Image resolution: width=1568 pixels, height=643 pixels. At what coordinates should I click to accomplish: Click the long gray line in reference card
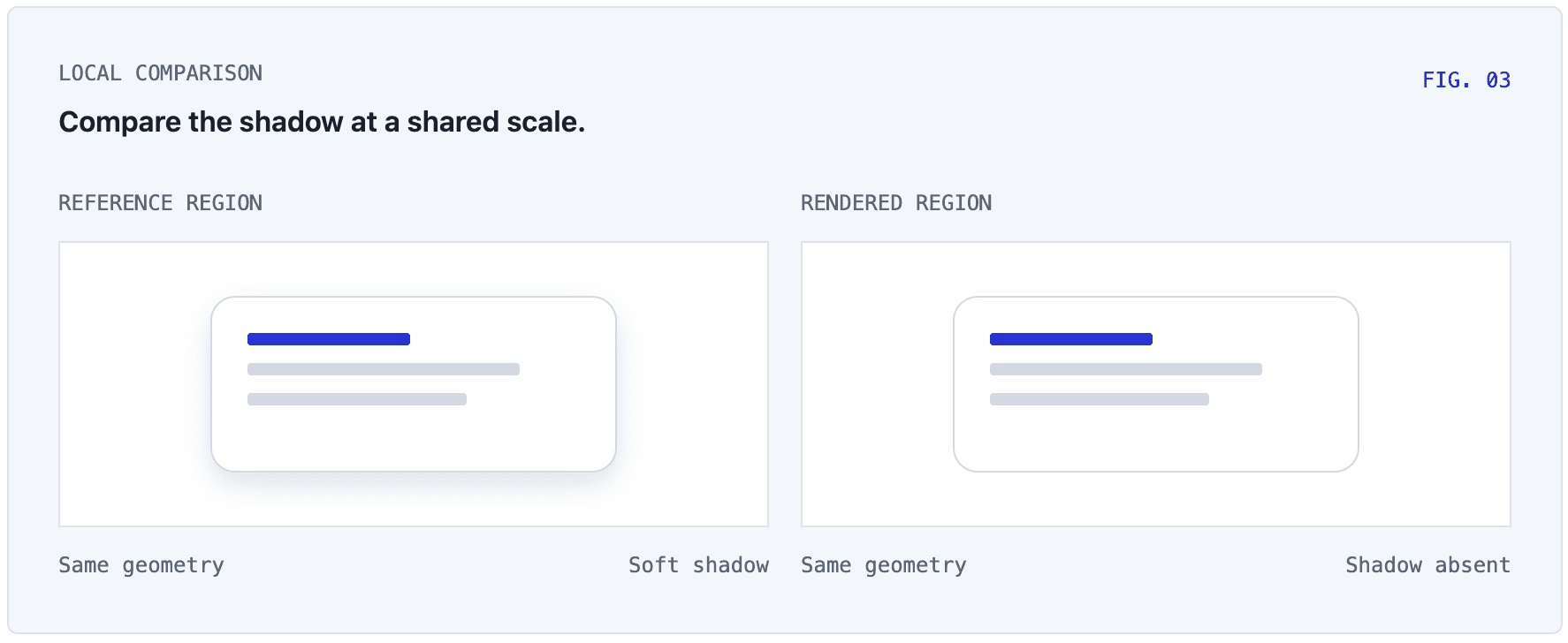pyautogui.click(x=384, y=369)
